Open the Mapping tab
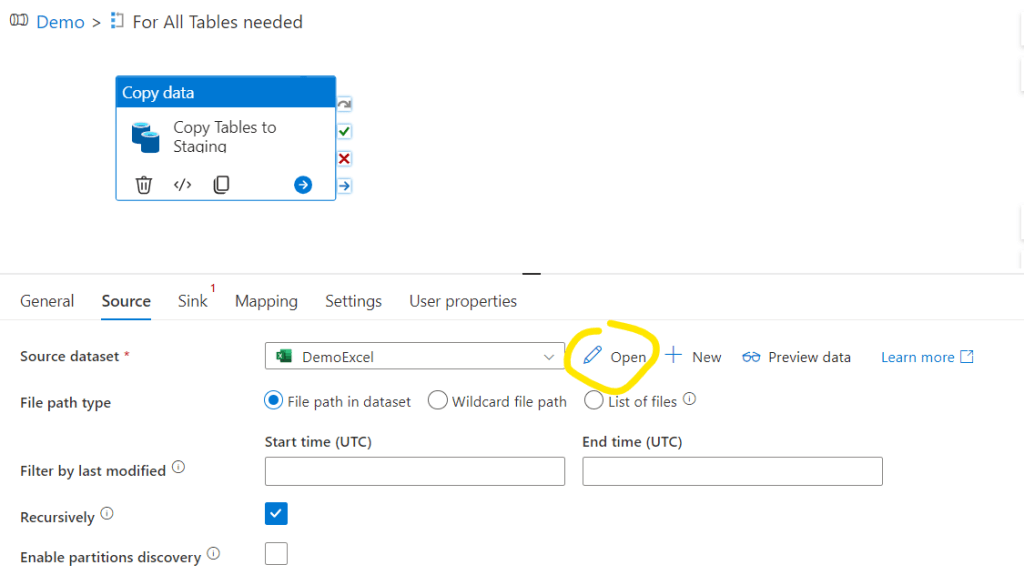 (x=266, y=301)
